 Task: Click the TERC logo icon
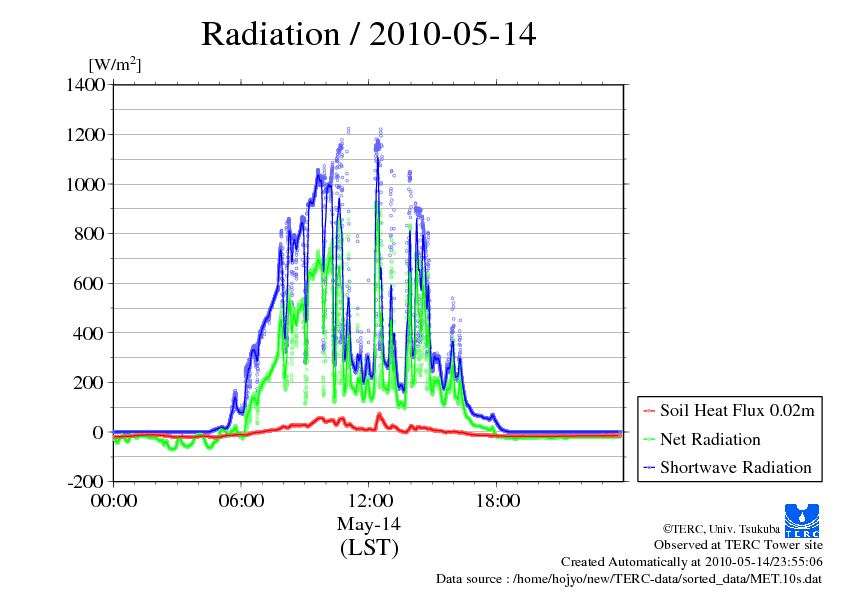802,520
